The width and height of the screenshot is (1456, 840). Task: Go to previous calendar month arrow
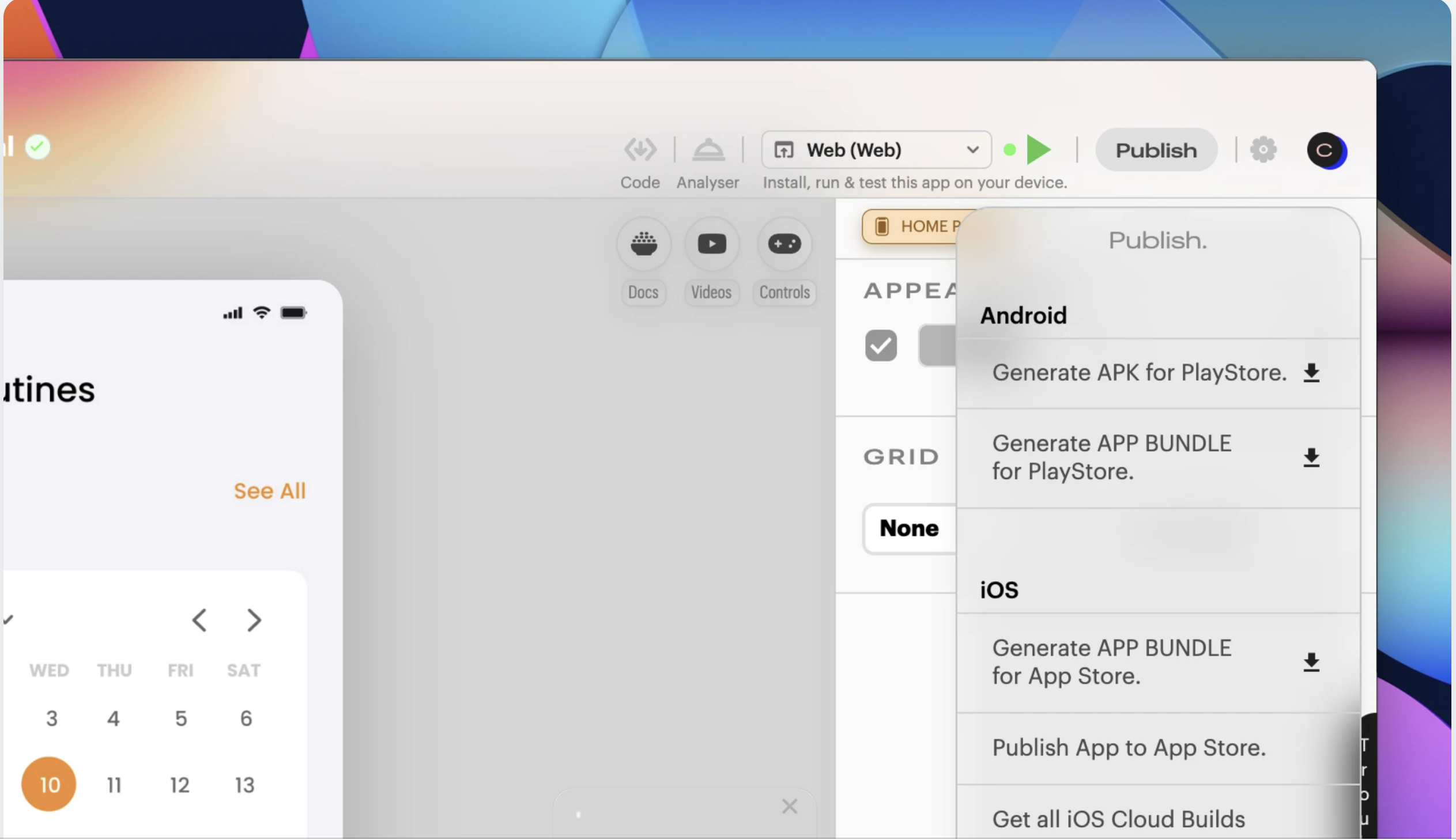199,620
